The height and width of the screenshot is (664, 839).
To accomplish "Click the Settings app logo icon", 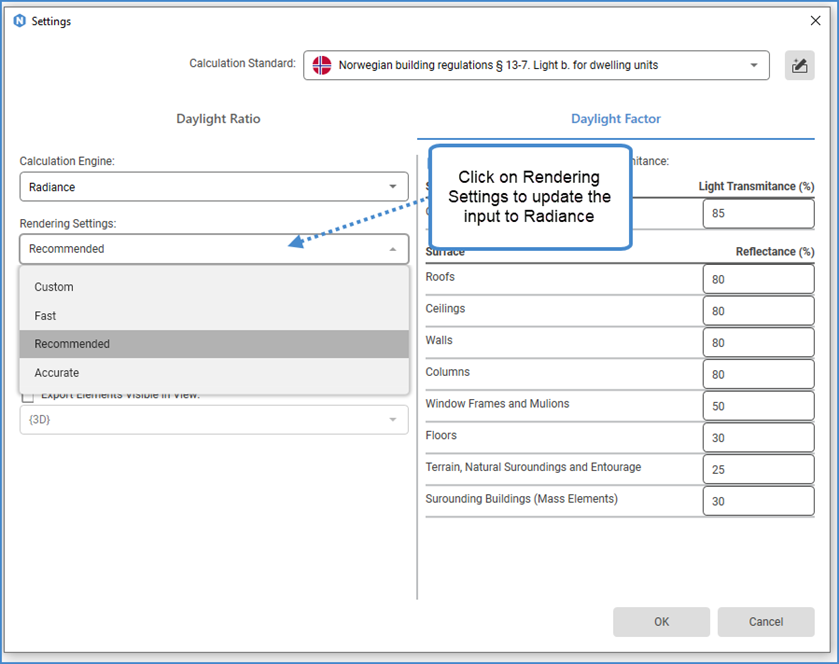I will point(20,21).
